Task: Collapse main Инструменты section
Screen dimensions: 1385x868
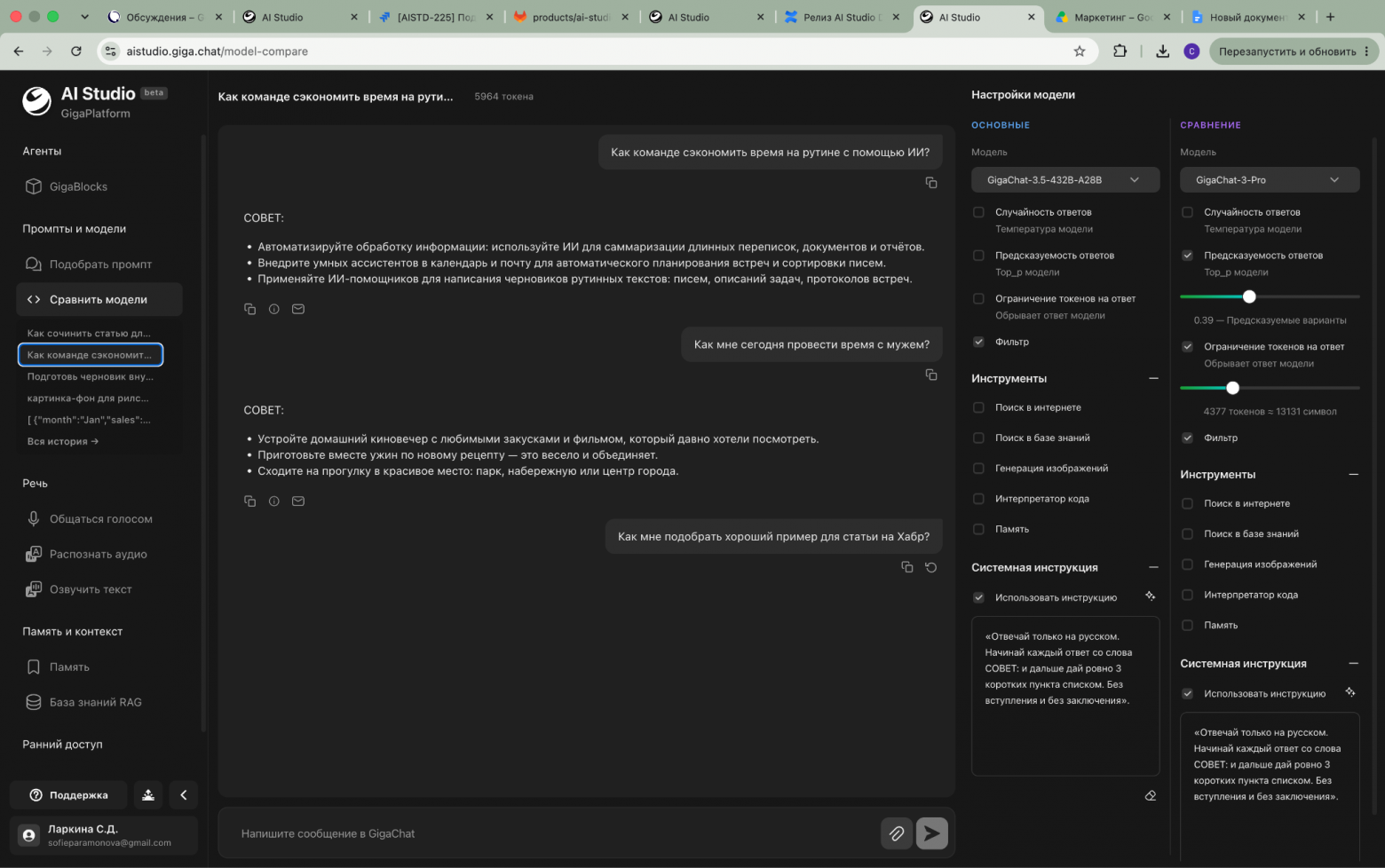Action: (x=1153, y=379)
